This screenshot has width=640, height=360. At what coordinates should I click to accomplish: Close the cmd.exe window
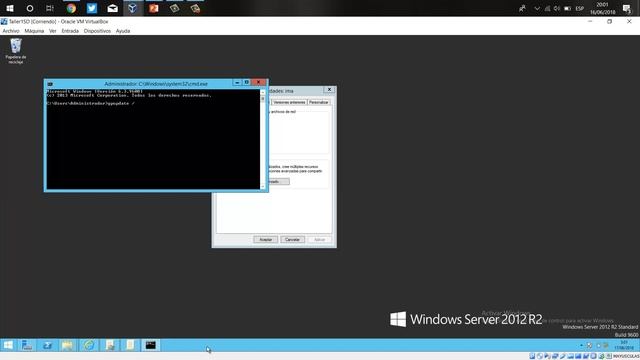pyautogui.click(x=258, y=82)
